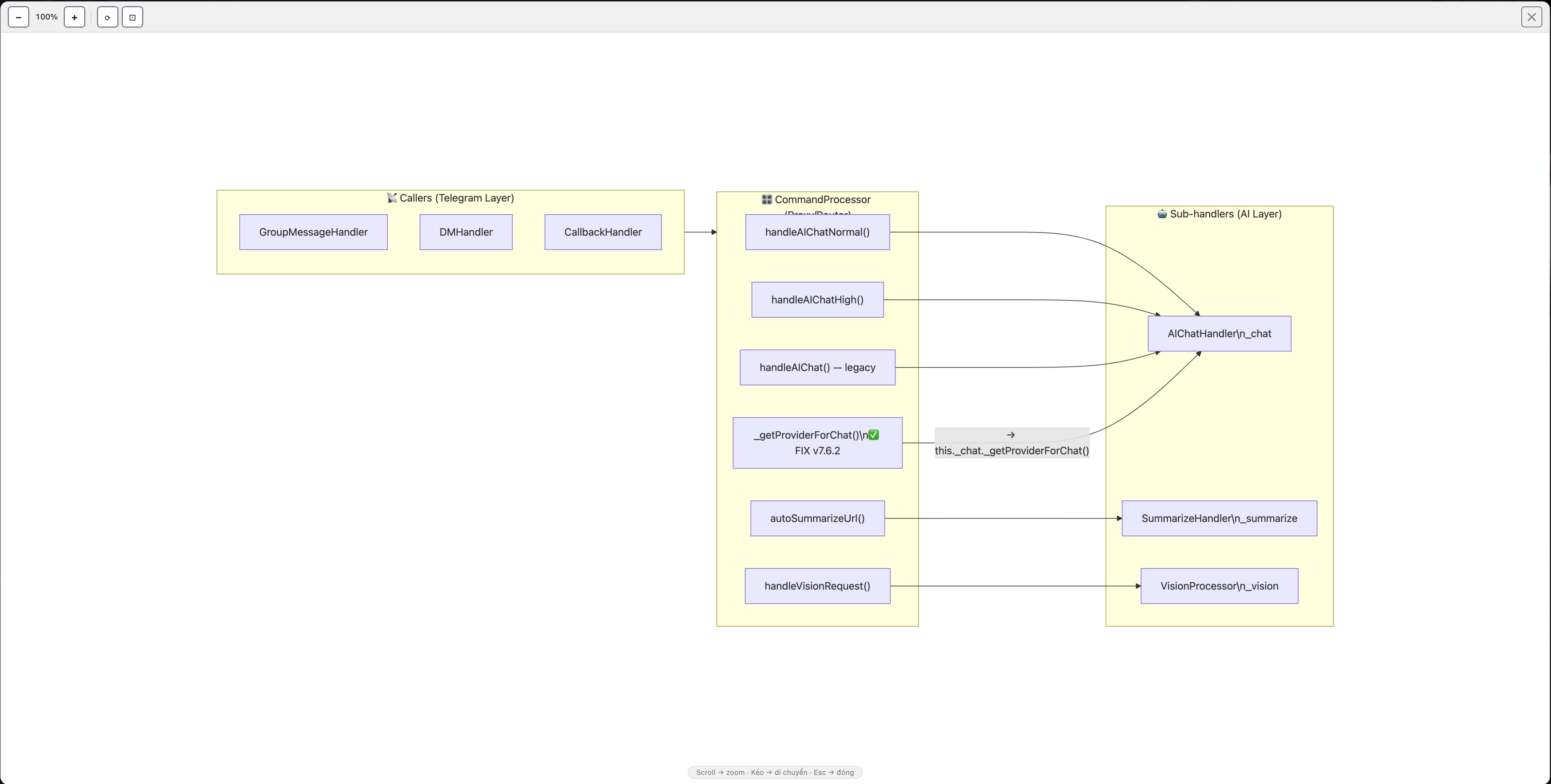Click the VisionProcessor _vision node
The height and width of the screenshot is (784, 1551).
(1219, 586)
